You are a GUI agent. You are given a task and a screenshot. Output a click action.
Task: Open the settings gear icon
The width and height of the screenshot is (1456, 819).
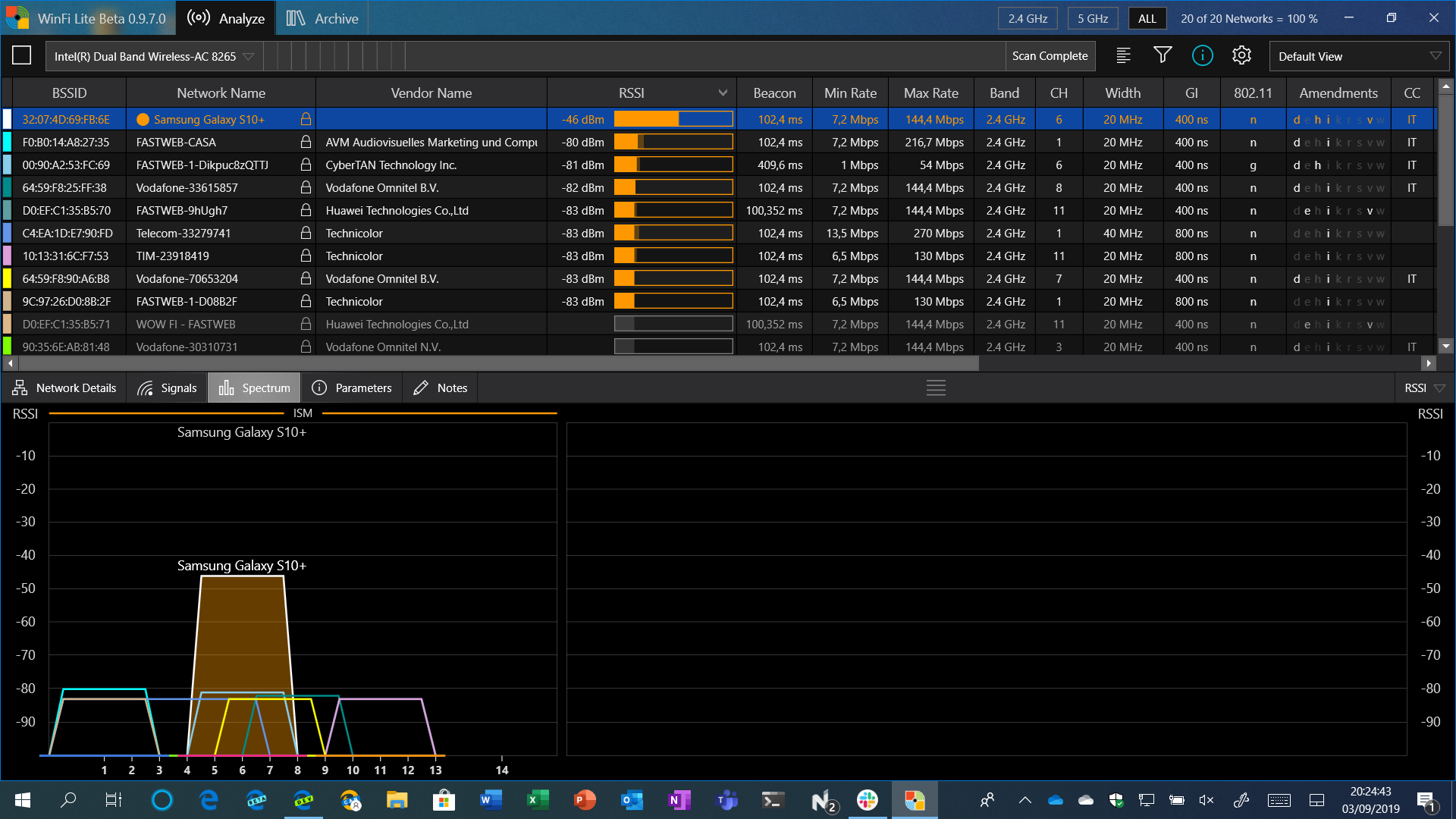tap(1241, 55)
